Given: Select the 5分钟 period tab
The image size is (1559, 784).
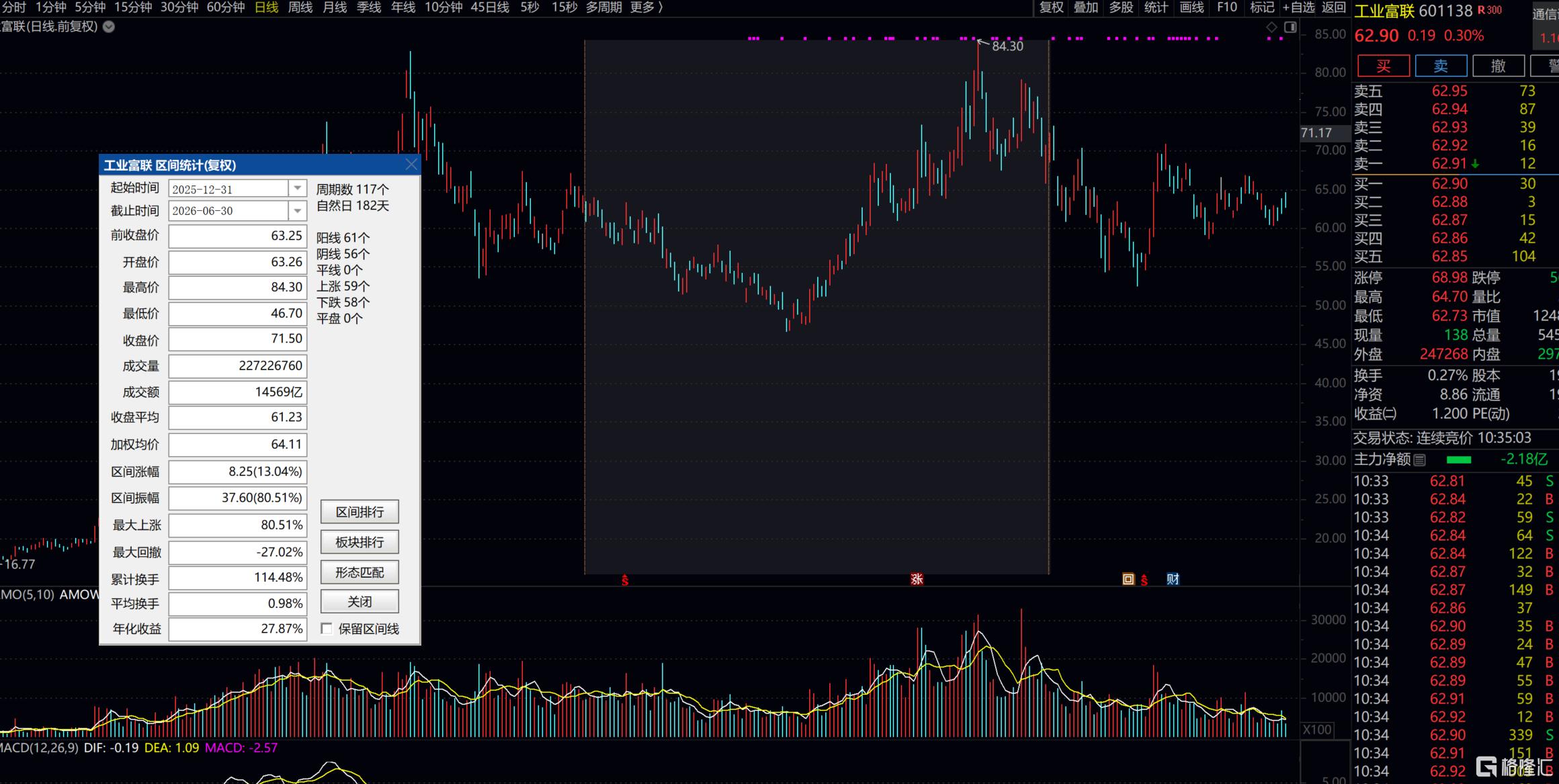Looking at the screenshot, I should (x=90, y=7).
